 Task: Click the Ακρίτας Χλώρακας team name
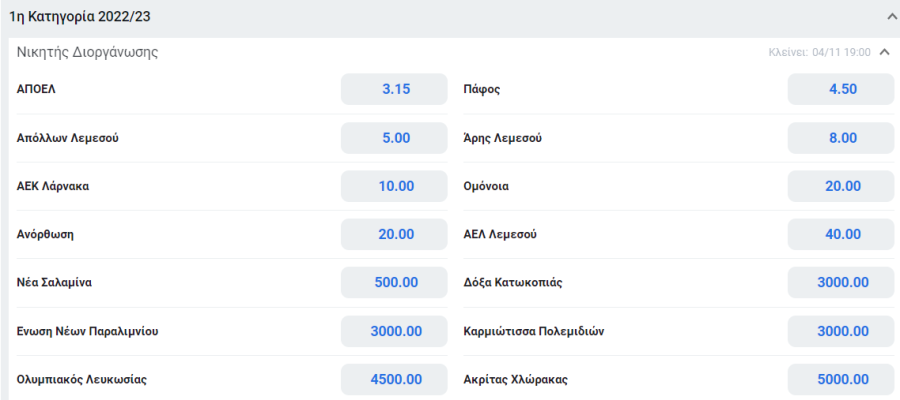click(515, 380)
